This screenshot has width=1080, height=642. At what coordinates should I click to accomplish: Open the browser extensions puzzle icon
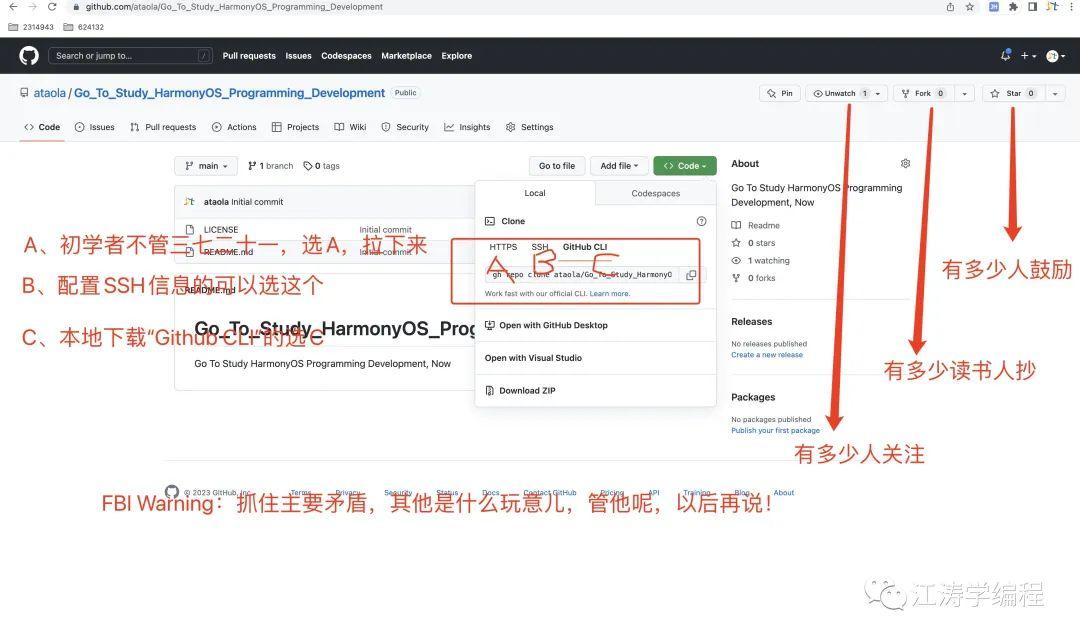[1013, 7]
